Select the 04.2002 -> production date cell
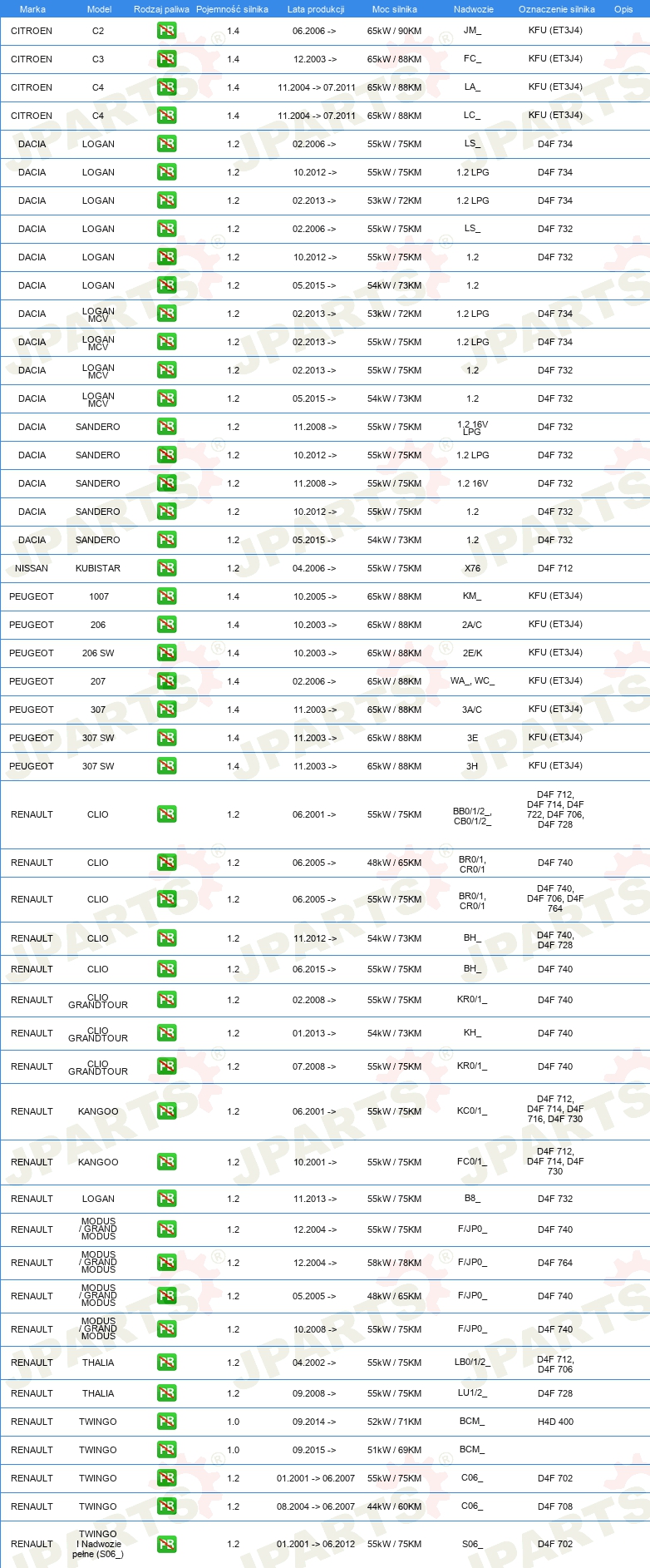650x1568 pixels. click(x=314, y=1363)
